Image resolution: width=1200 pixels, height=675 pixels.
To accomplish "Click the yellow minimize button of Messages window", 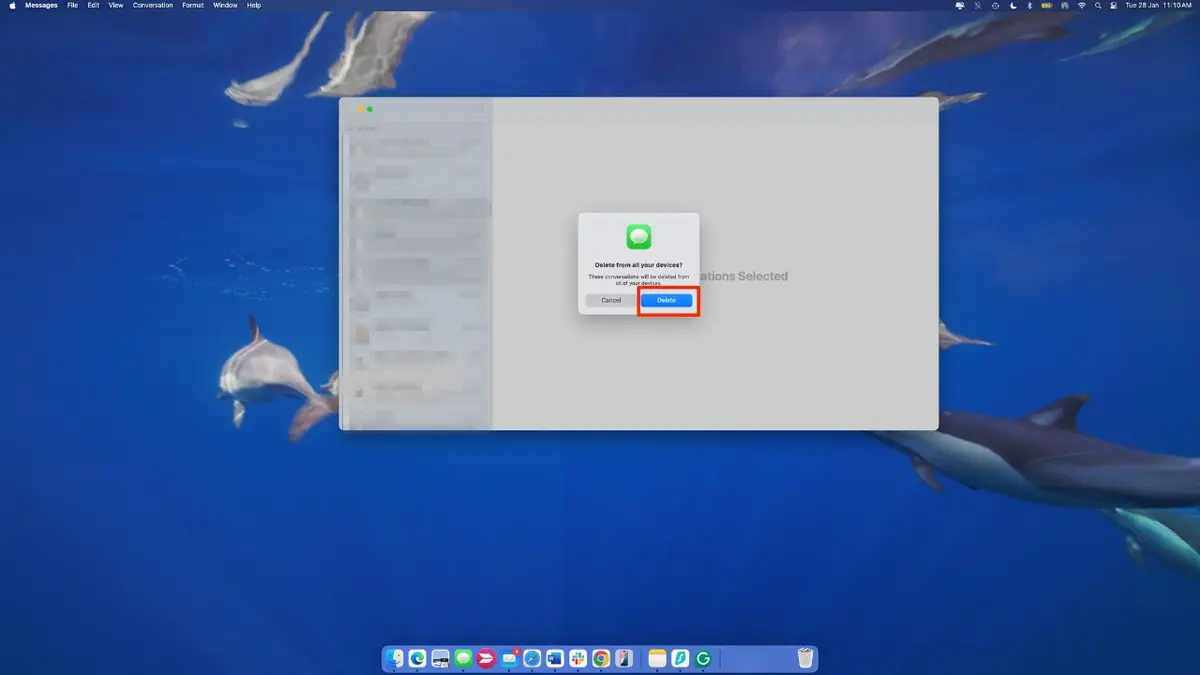I will tap(361, 109).
